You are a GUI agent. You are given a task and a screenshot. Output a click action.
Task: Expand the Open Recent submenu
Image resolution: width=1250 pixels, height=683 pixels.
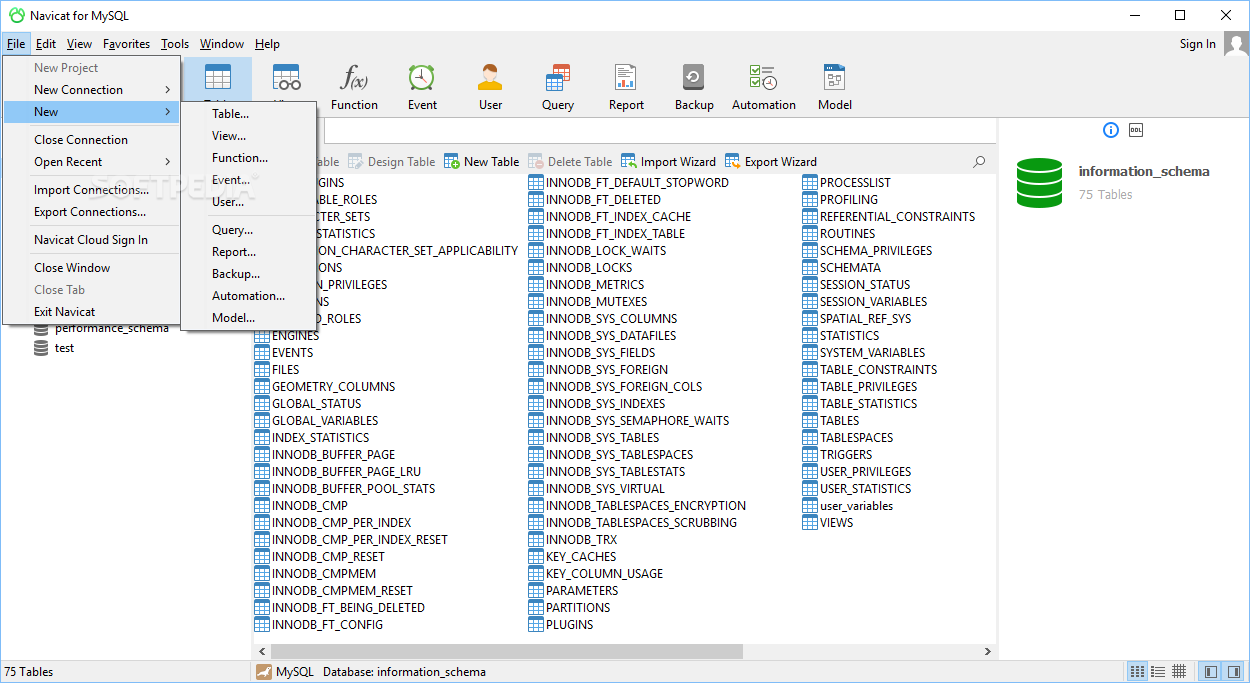tap(91, 162)
